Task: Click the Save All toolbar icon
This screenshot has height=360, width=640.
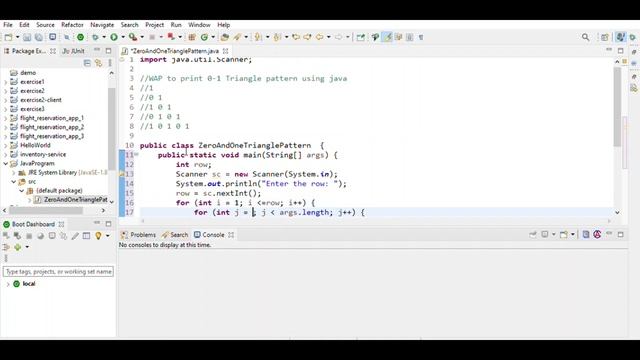Action: pyautogui.click(x=39, y=37)
